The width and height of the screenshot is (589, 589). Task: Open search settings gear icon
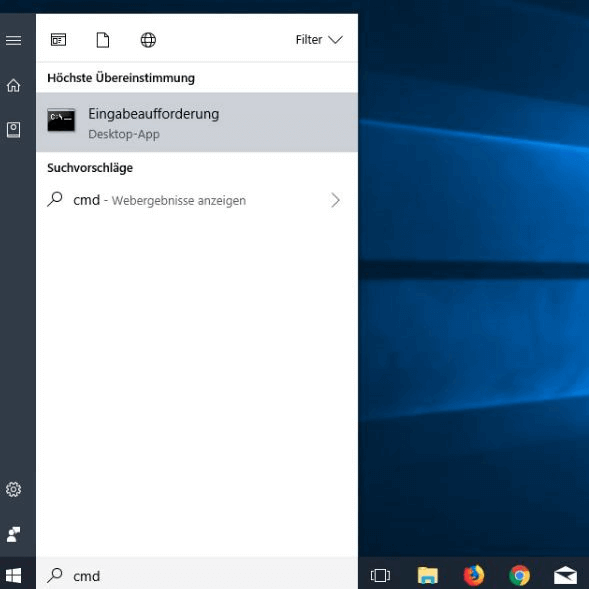click(x=14, y=489)
